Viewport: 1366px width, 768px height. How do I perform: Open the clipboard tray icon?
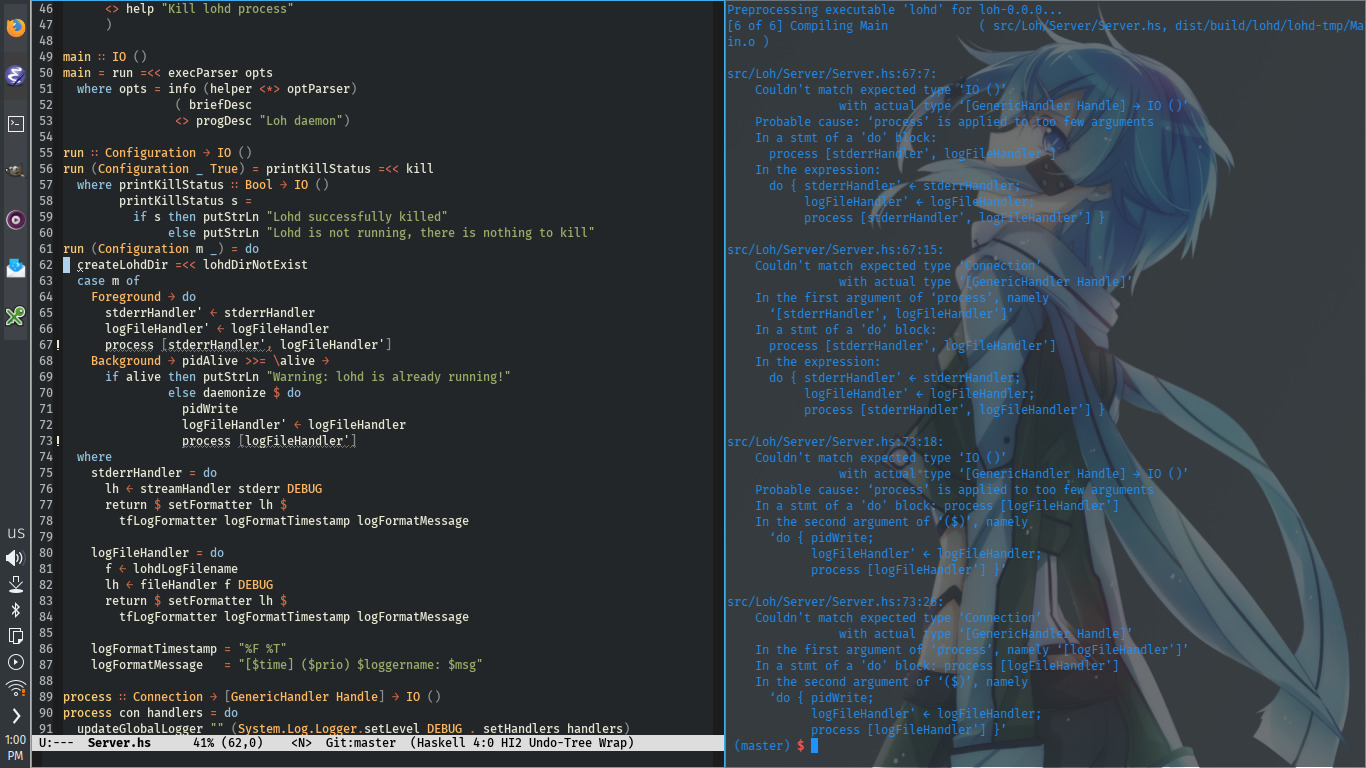tap(16, 636)
